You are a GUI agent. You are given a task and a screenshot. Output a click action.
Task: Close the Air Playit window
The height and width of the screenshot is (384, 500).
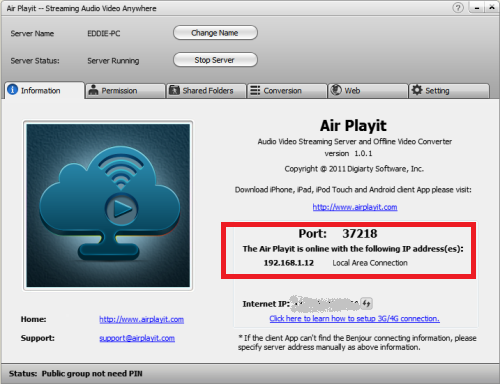click(492, 7)
